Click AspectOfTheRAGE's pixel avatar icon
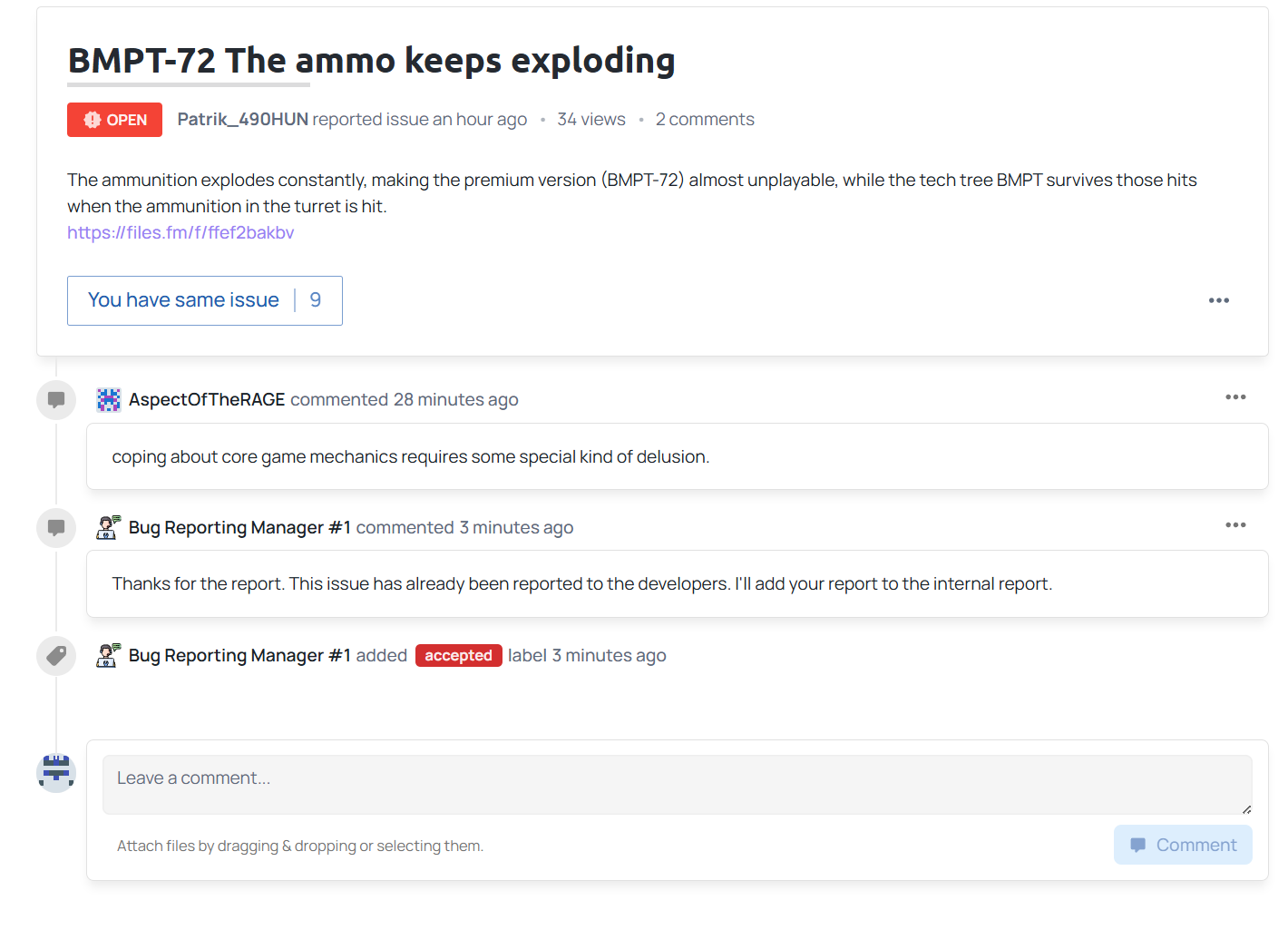Image resolution: width=1288 pixels, height=949 pixels. (x=109, y=400)
